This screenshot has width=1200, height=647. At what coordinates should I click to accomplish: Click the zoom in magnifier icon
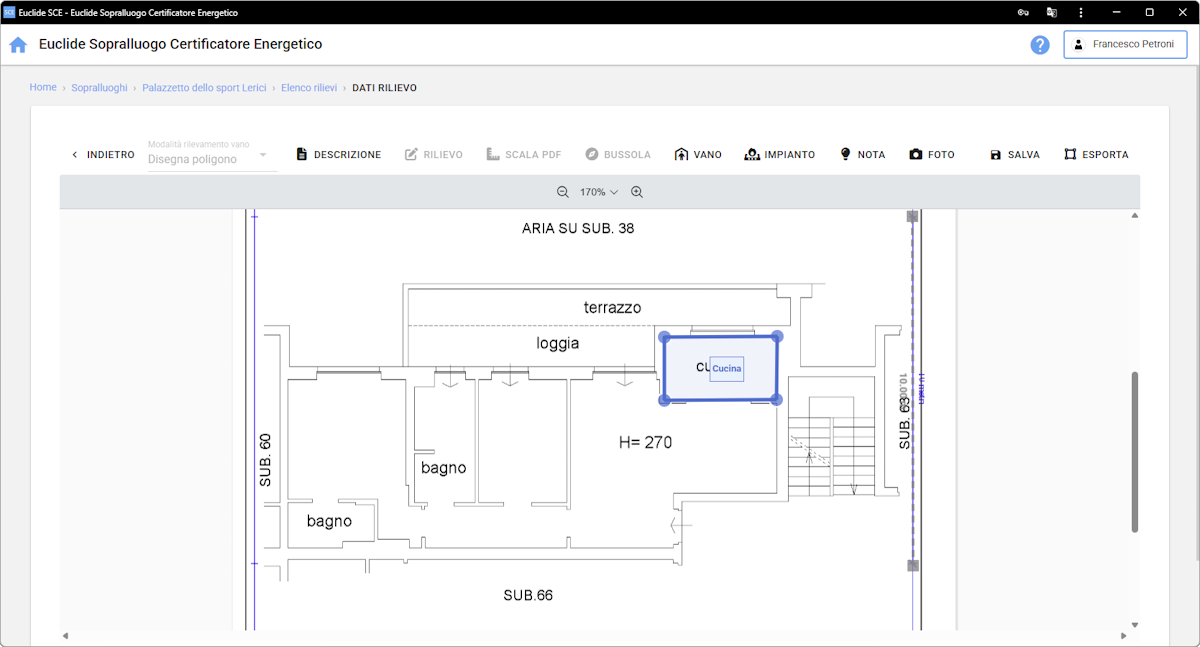(637, 192)
